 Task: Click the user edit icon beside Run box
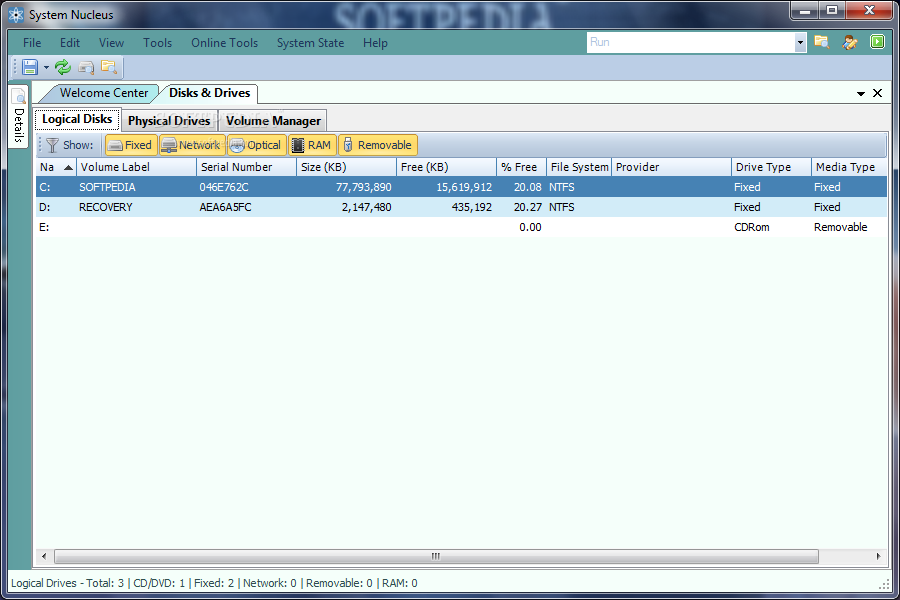pos(849,42)
